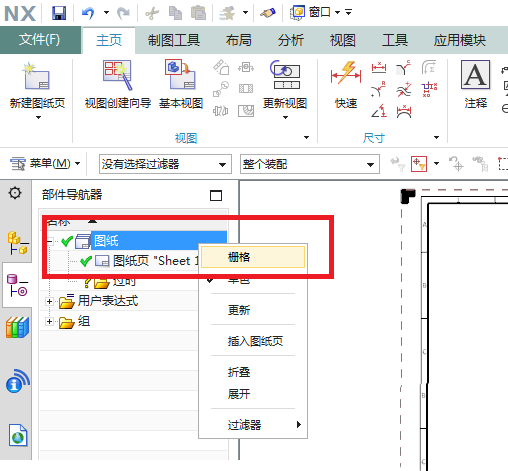The image size is (508, 471).
Task: Open the dropdown arrow beside the repeat command icon
Action: point(245,13)
